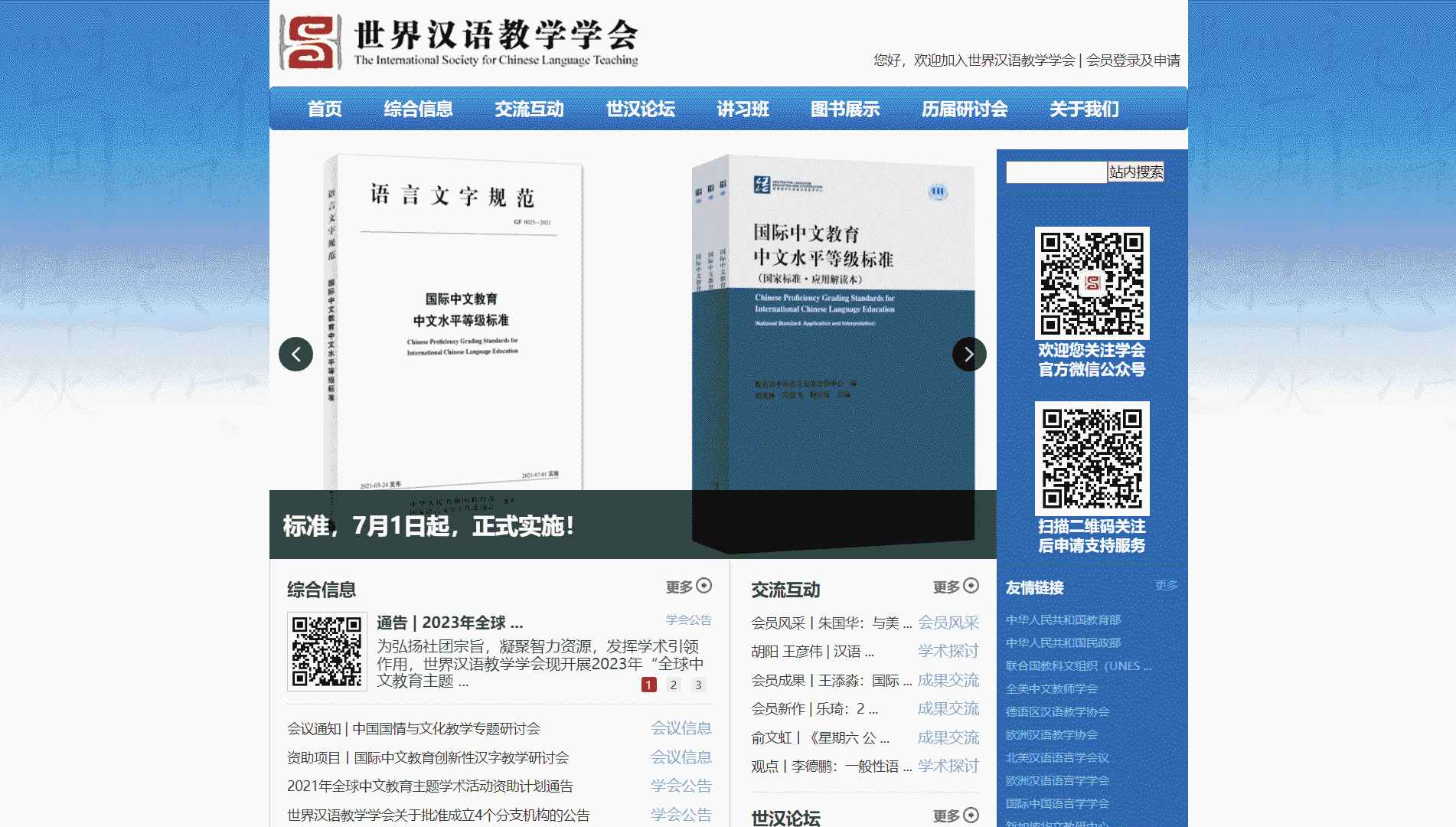Select news slide page 2
Image resolution: width=1456 pixels, height=827 pixels.
click(674, 685)
